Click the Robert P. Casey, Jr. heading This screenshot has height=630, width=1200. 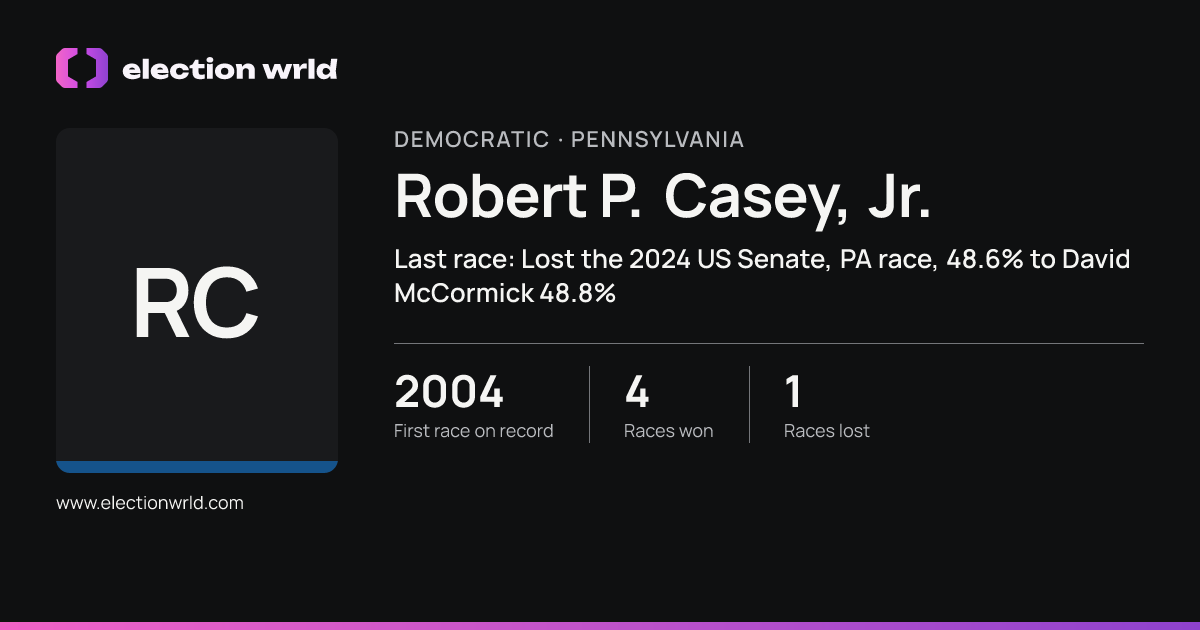point(663,196)
